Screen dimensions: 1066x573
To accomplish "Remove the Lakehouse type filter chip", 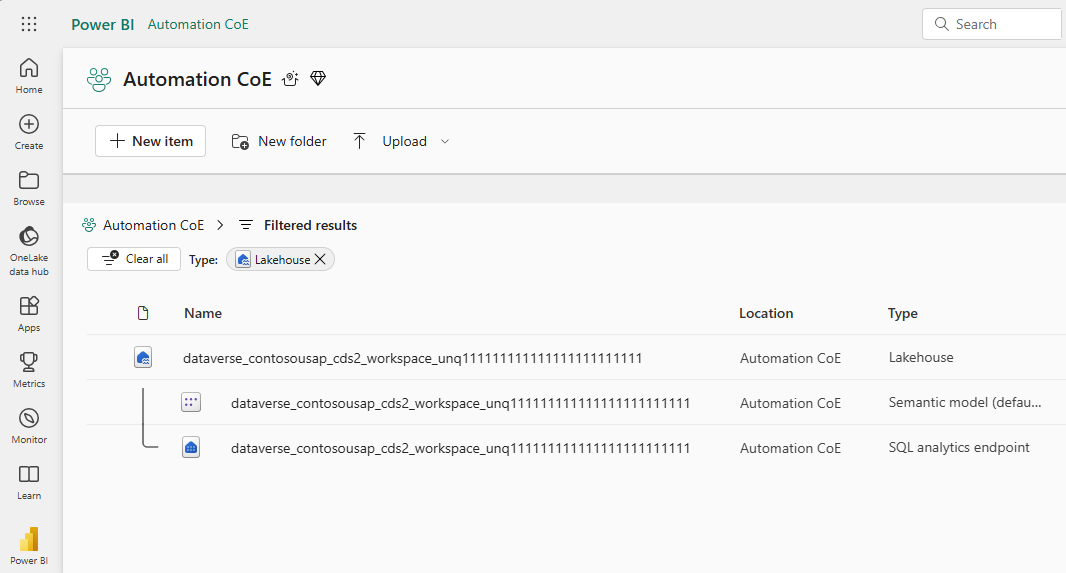I will (320, 259).
